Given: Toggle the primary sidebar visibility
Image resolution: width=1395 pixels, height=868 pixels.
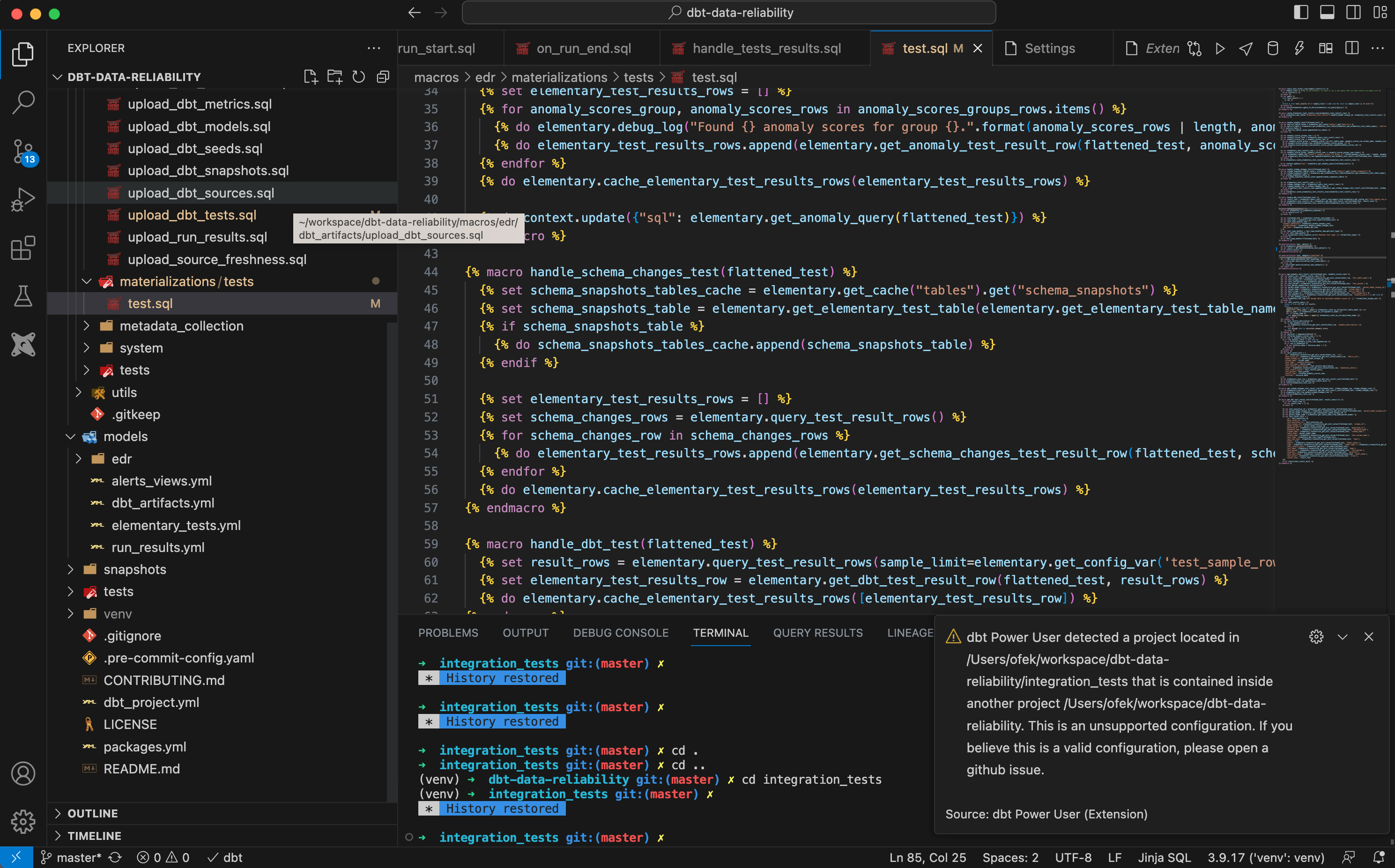Looking at the screenshot, I should (1301, 12).
